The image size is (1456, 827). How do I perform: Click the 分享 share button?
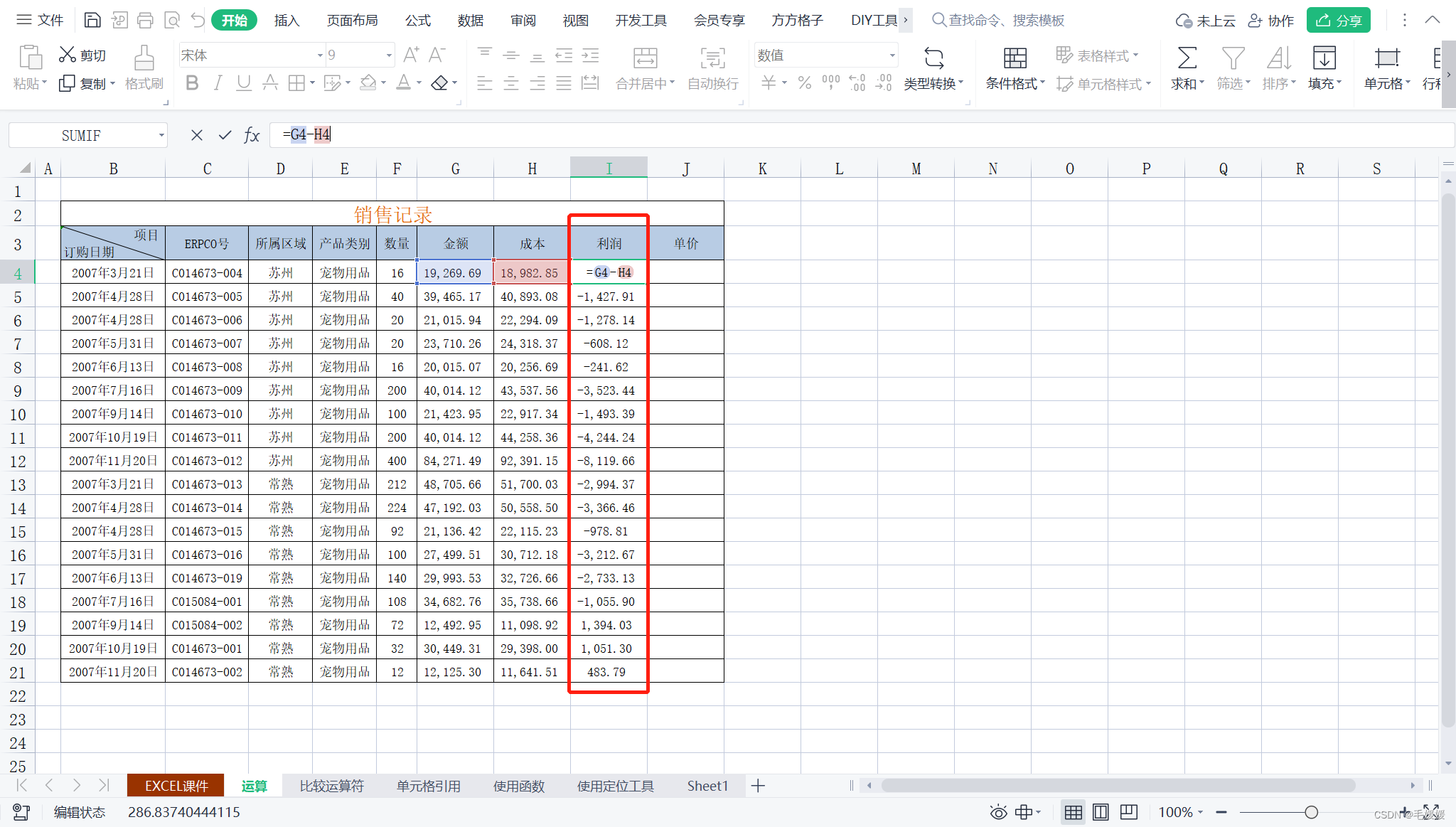1339,21
